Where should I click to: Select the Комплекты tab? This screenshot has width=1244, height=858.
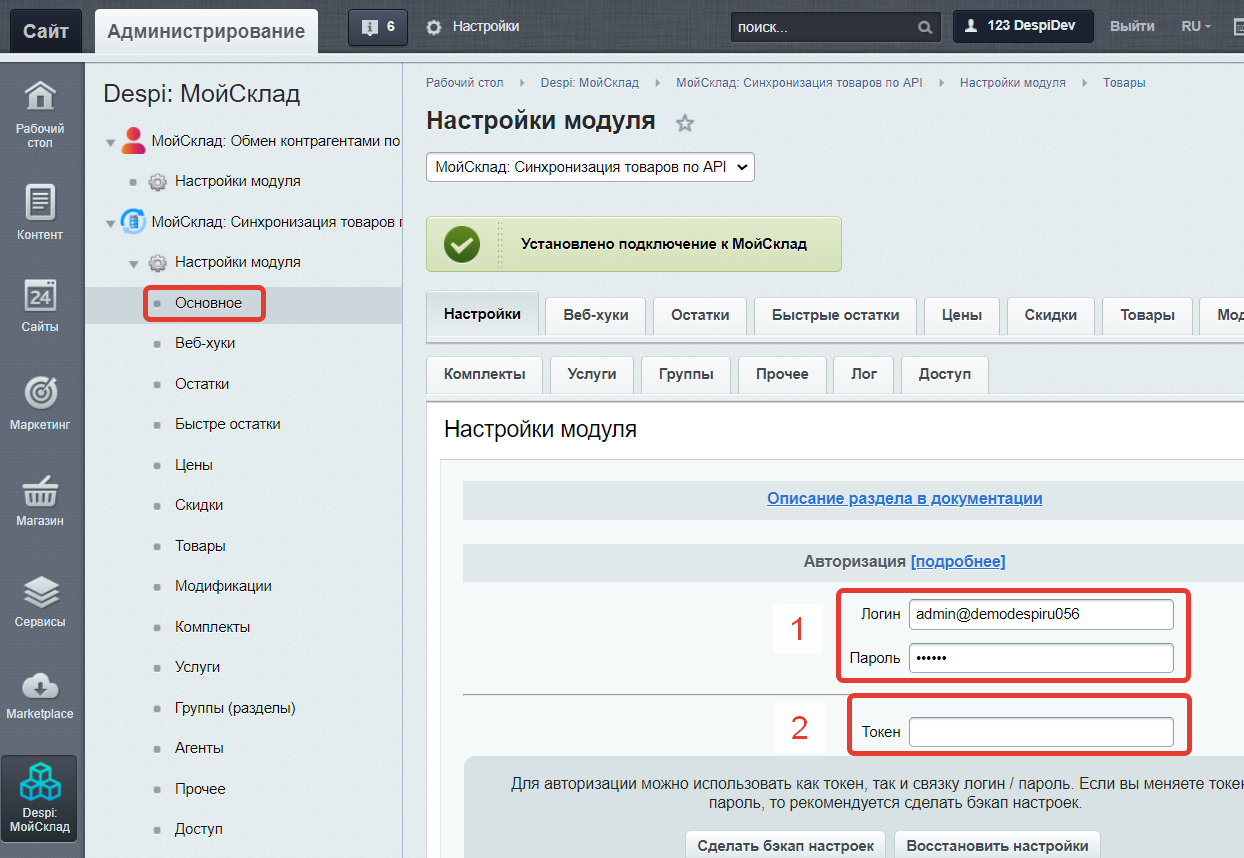tap(484, 374)
